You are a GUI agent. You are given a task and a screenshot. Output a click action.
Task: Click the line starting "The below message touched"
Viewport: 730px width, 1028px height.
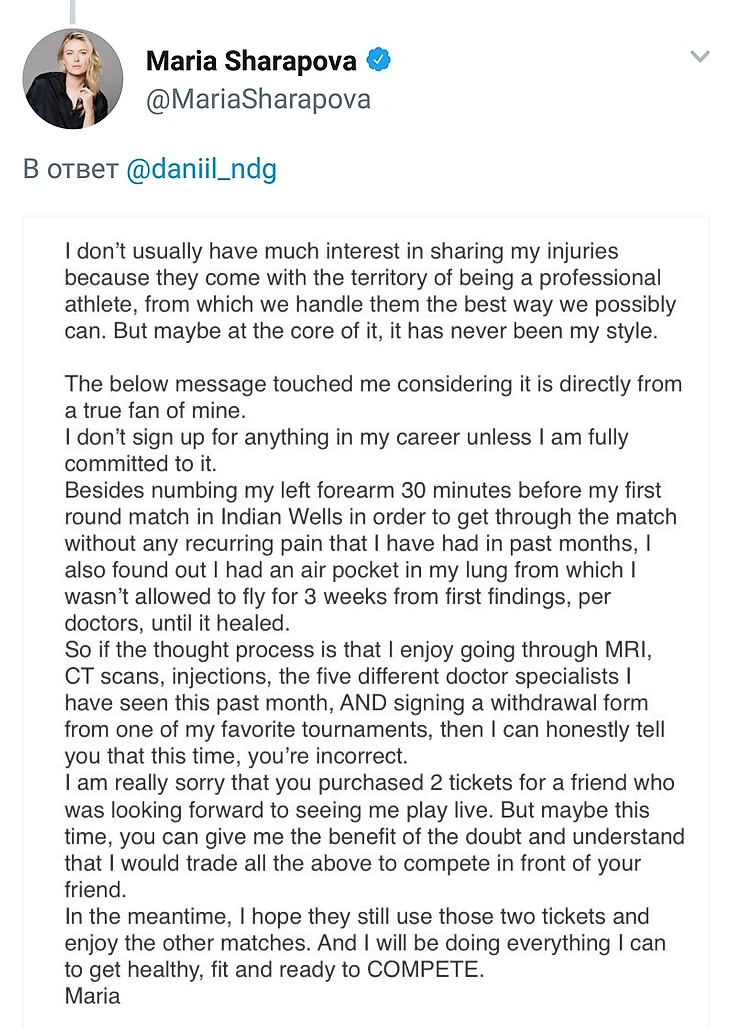pos(373,383)
